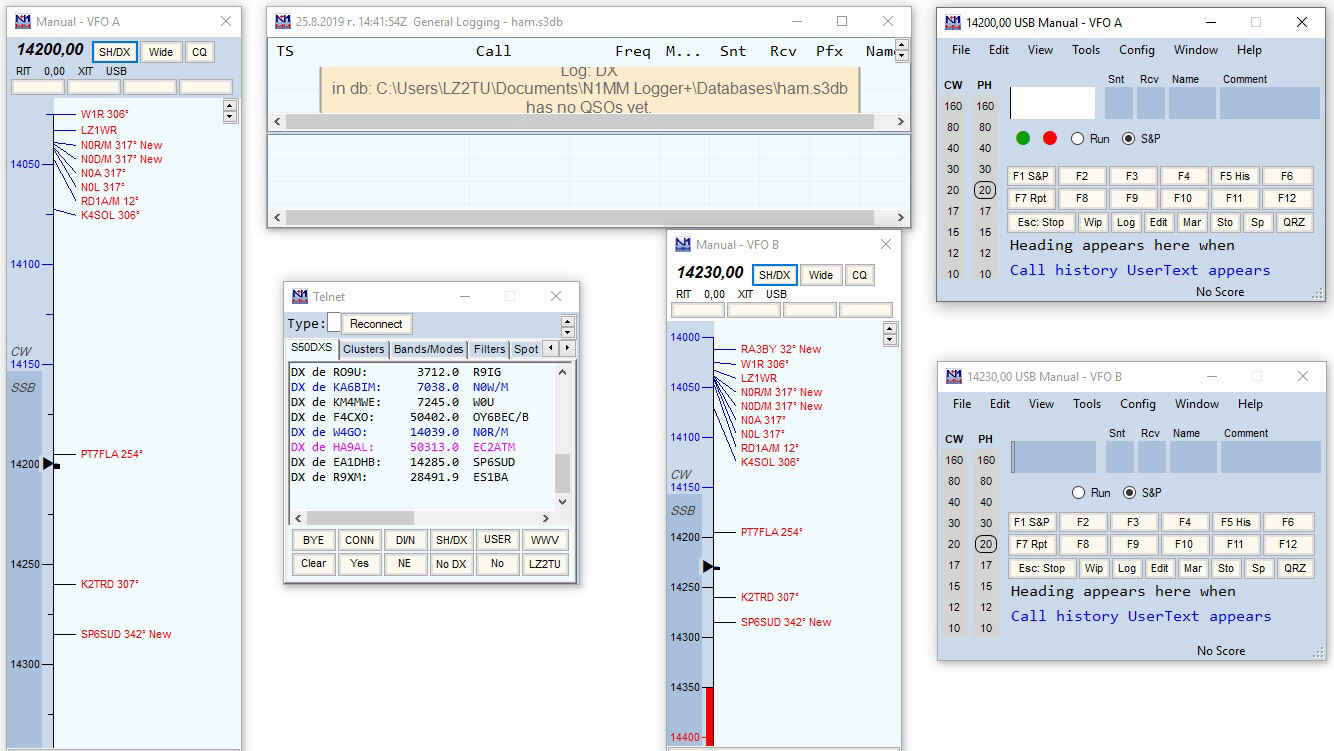Viewport: 1334px width, 751px height.
Task: Click the red band-edge segment on VFO B bandmap
Action: [x=709, y=715]
